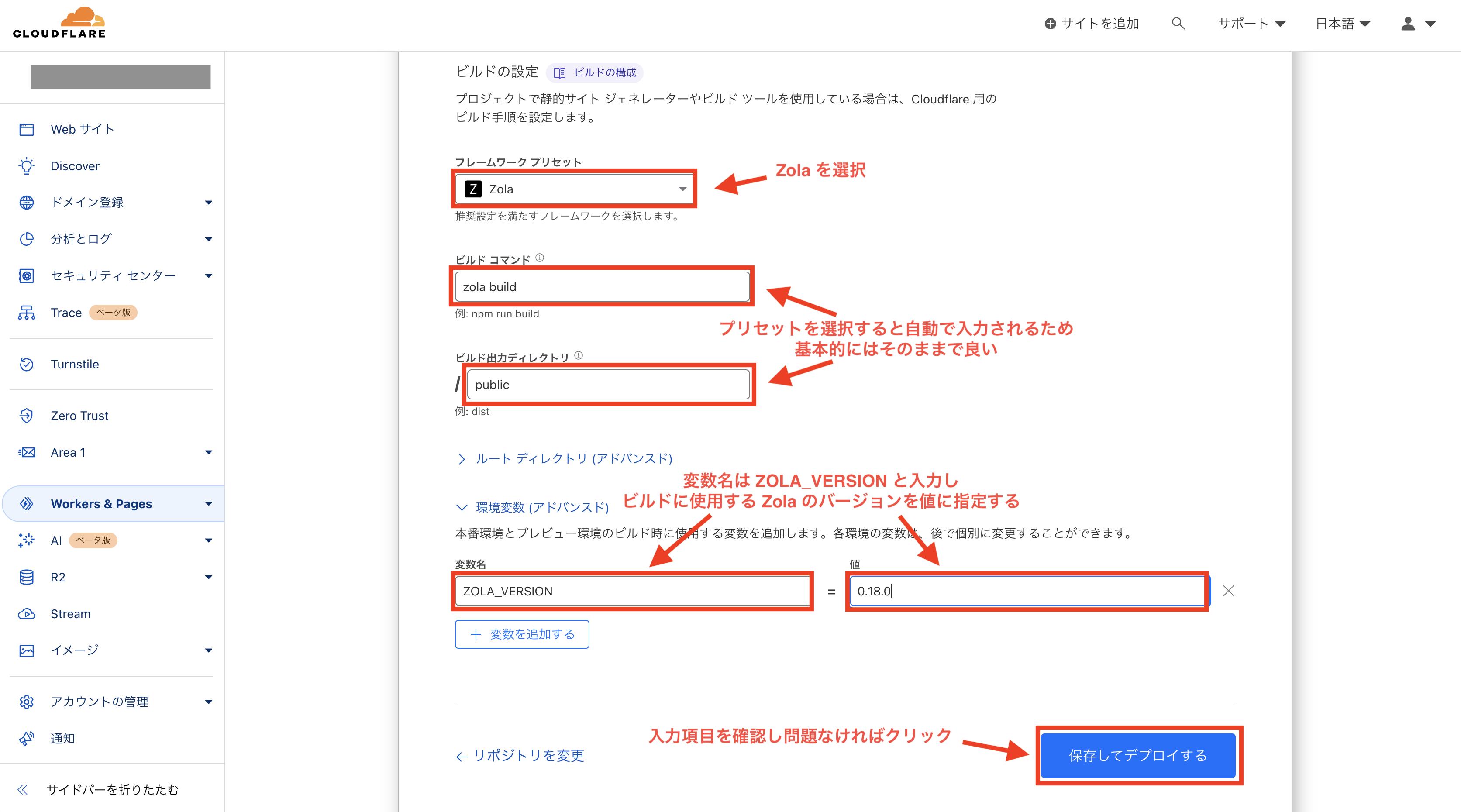Click the build output directory field

pyautogui.click(x=608, y=385)
